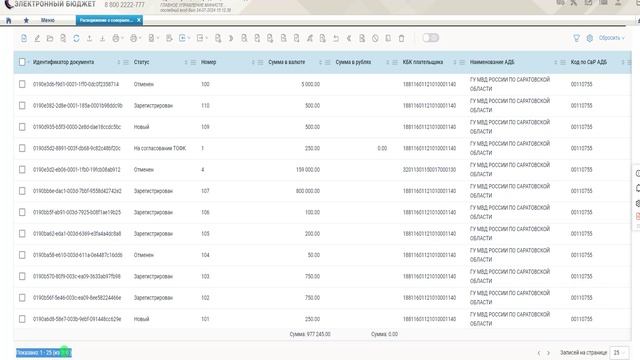Click identifier 0190e3d6 in first row
Viewport: 640px width, 360px height.
point(76,84)
